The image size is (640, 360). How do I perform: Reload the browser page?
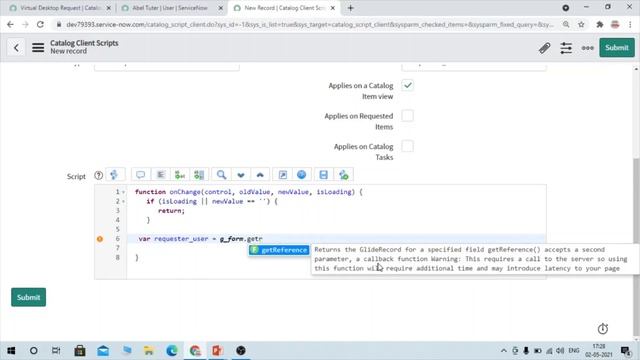click(x=40, y=24)
